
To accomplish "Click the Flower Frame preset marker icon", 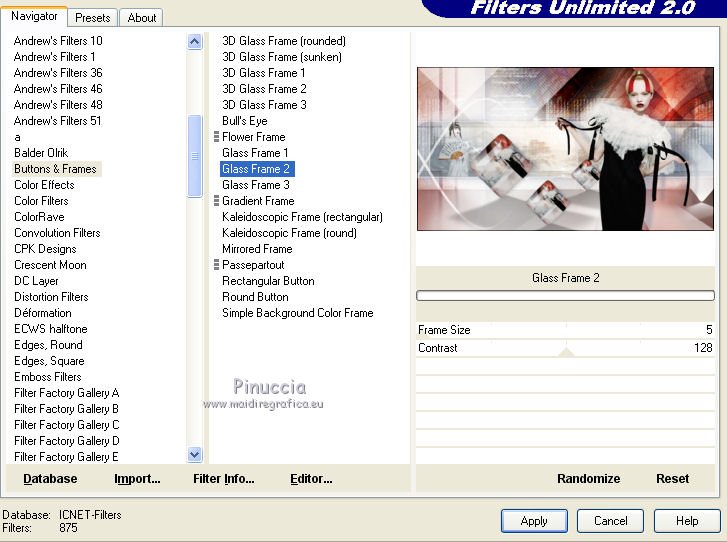I will 216,137.
